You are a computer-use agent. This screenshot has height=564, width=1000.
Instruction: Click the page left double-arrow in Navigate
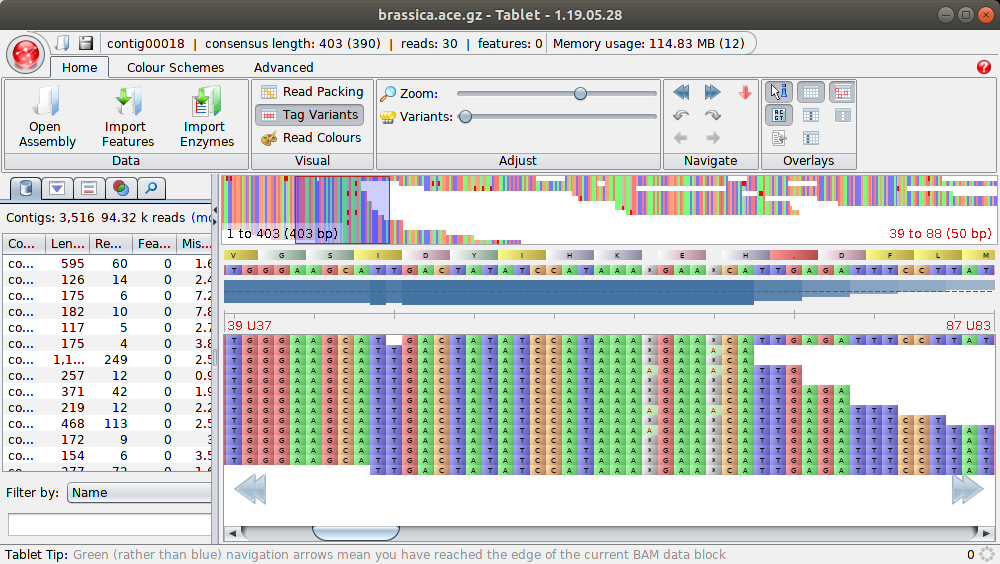[x=681, y=92]
